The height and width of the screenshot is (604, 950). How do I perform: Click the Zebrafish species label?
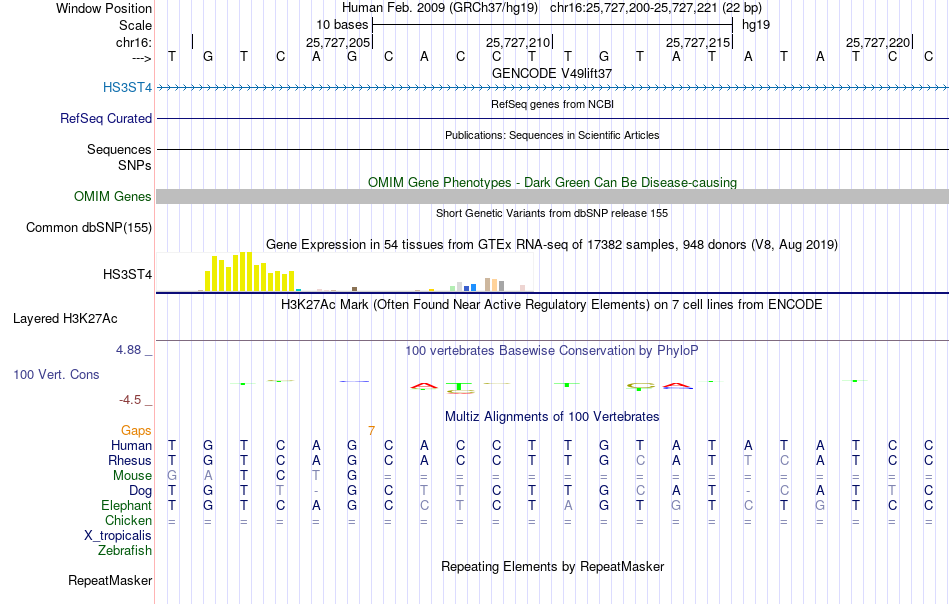[125, 551]
